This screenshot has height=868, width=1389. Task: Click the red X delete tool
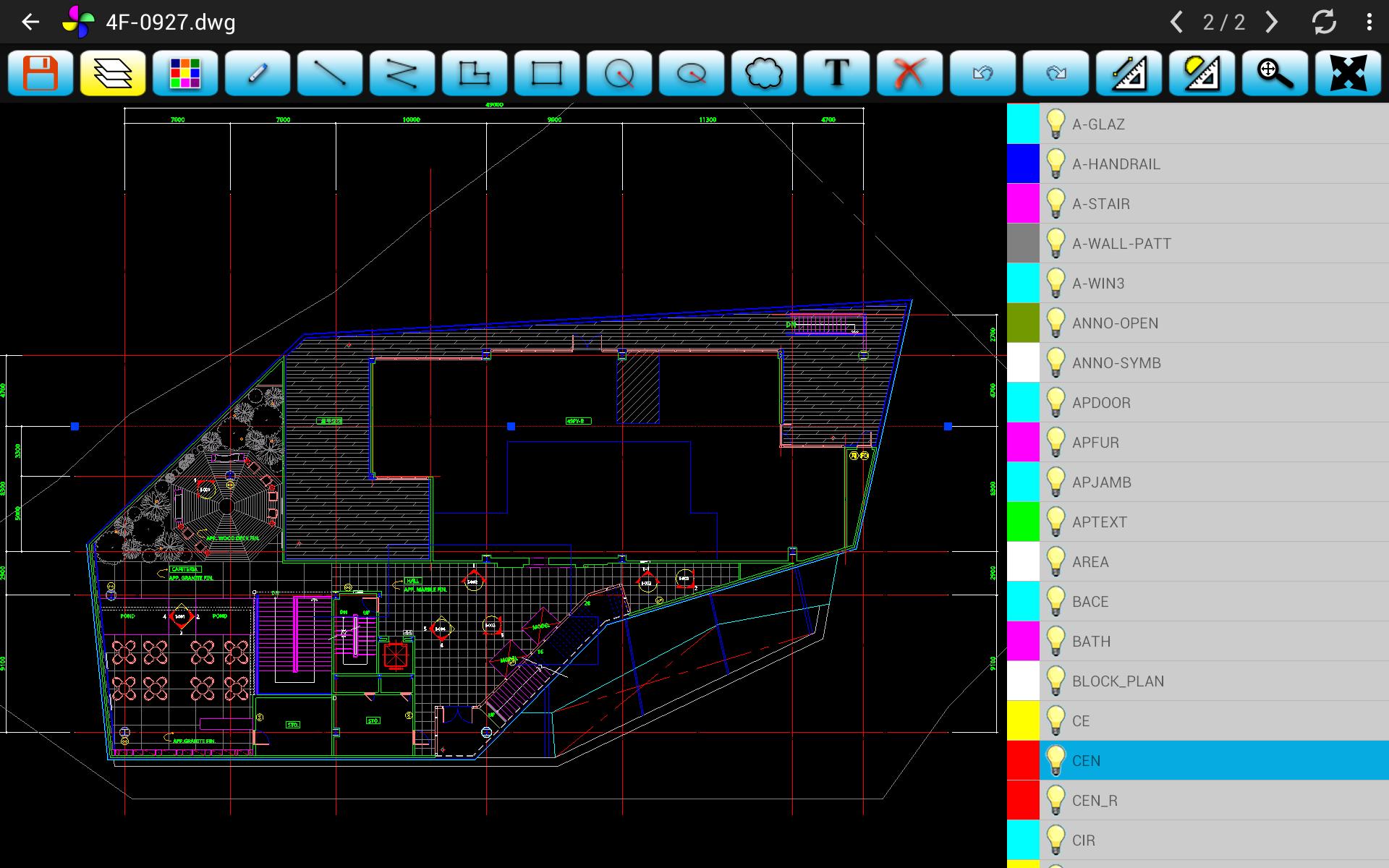pos(909,73)
